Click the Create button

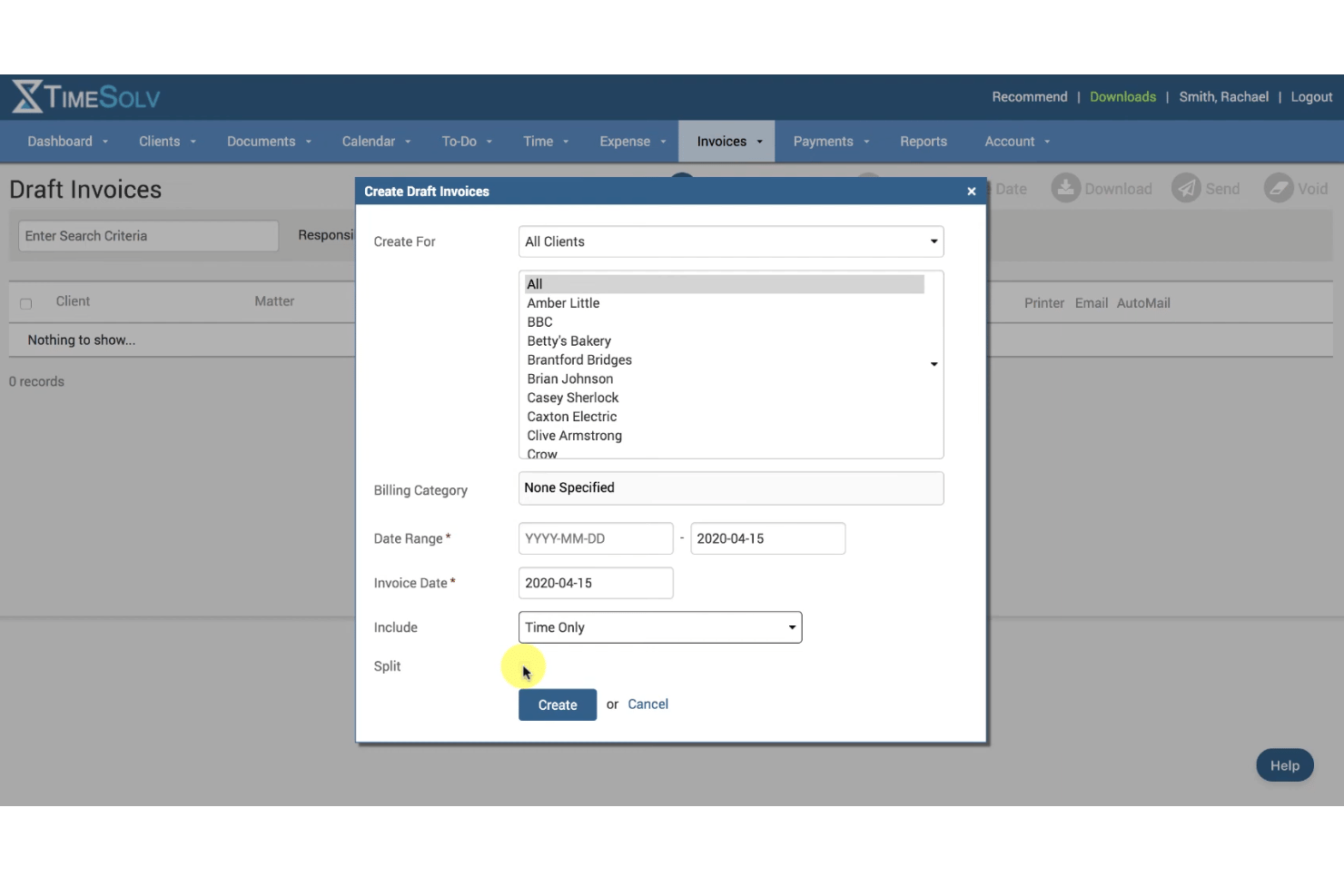coord(558,705)
